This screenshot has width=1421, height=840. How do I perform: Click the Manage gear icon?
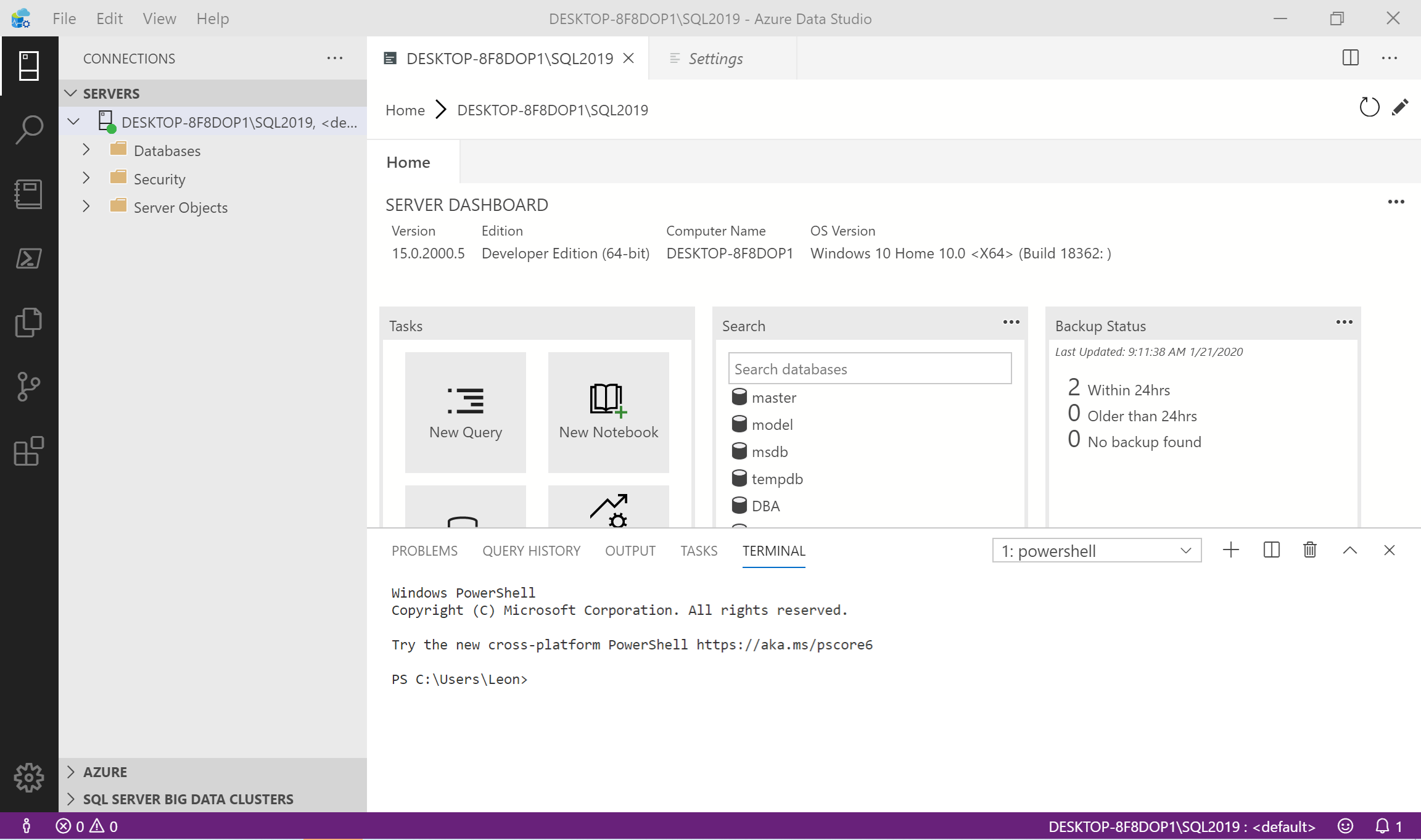tap(29, 778)
